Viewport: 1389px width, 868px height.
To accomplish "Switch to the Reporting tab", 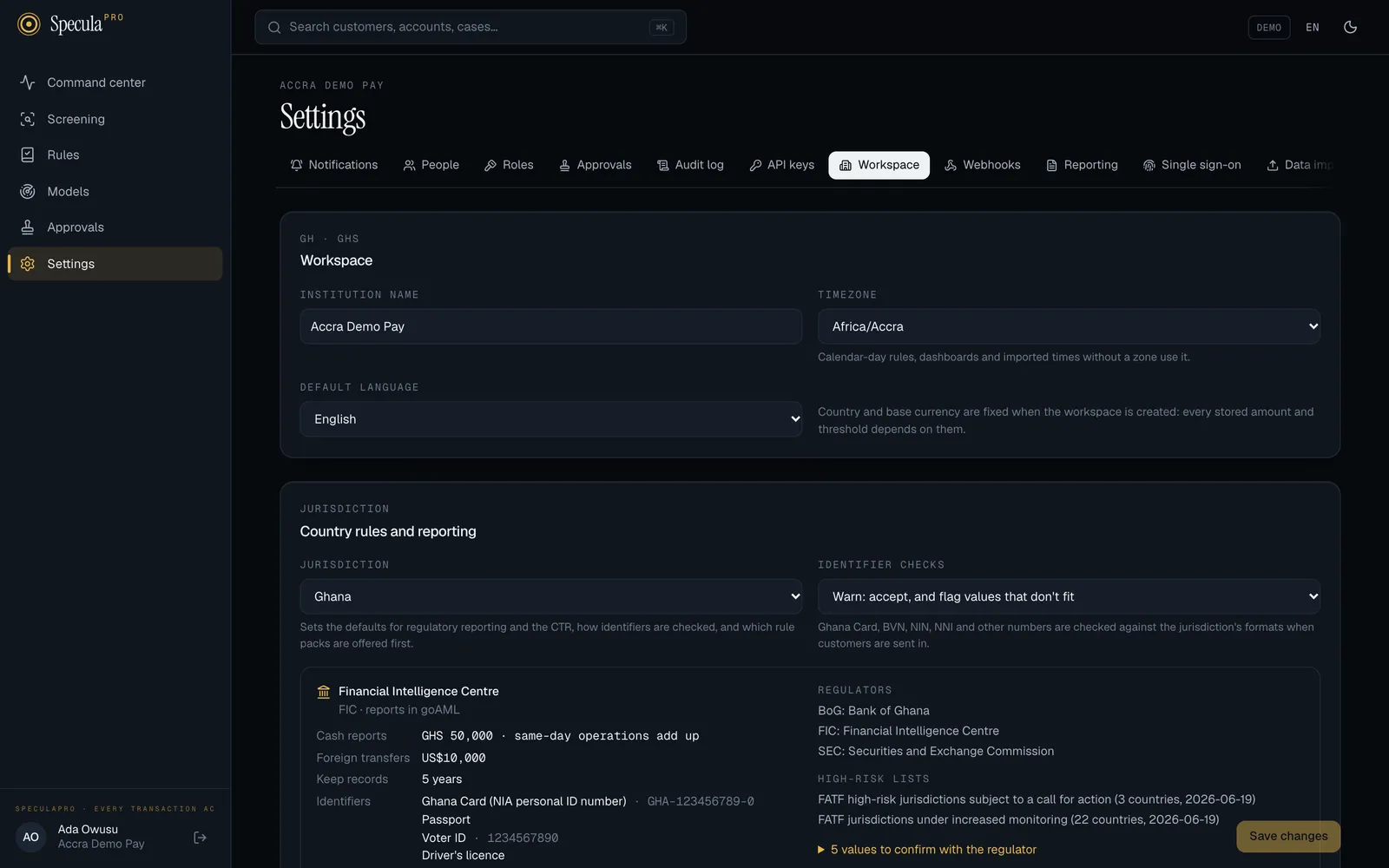I will coord(1082,165).
